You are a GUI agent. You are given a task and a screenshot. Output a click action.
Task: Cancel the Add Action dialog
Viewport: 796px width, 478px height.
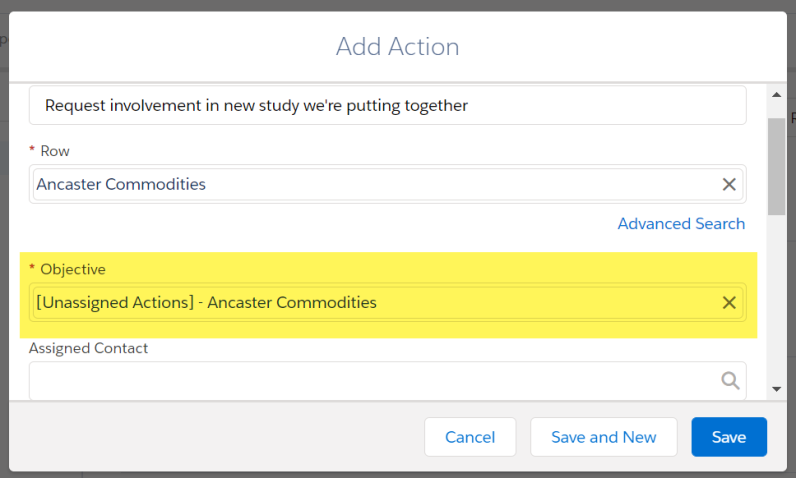click(470, 437)
